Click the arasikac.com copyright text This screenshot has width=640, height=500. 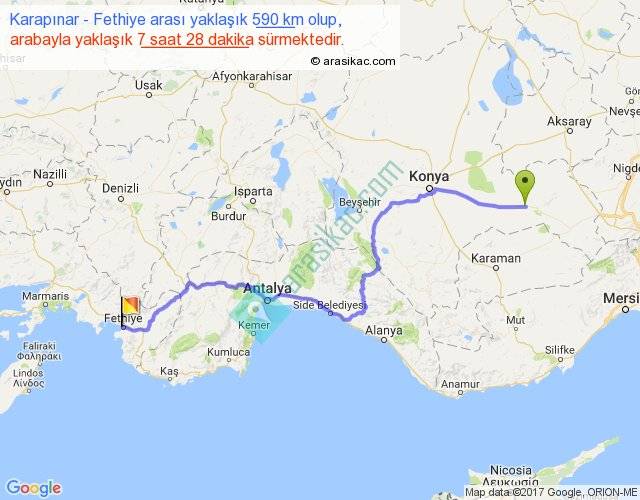[353, 61]
